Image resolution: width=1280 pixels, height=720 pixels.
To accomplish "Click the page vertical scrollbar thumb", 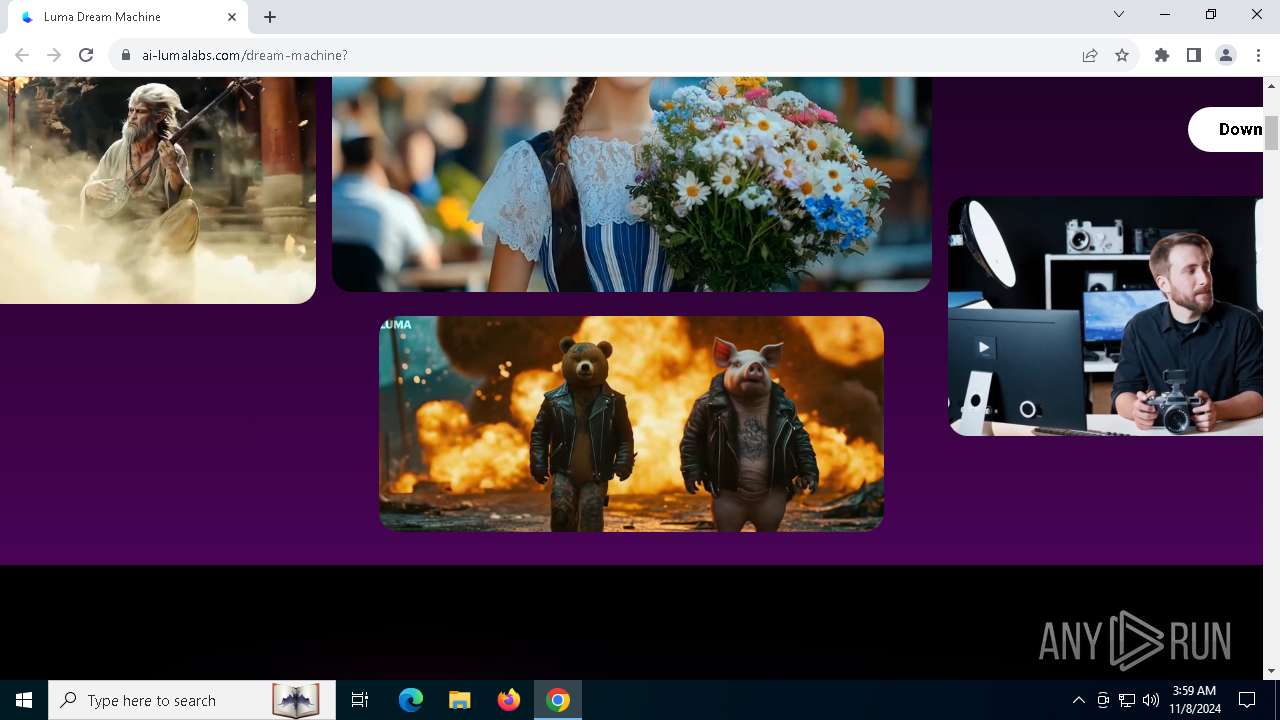I will (1272, 133).
